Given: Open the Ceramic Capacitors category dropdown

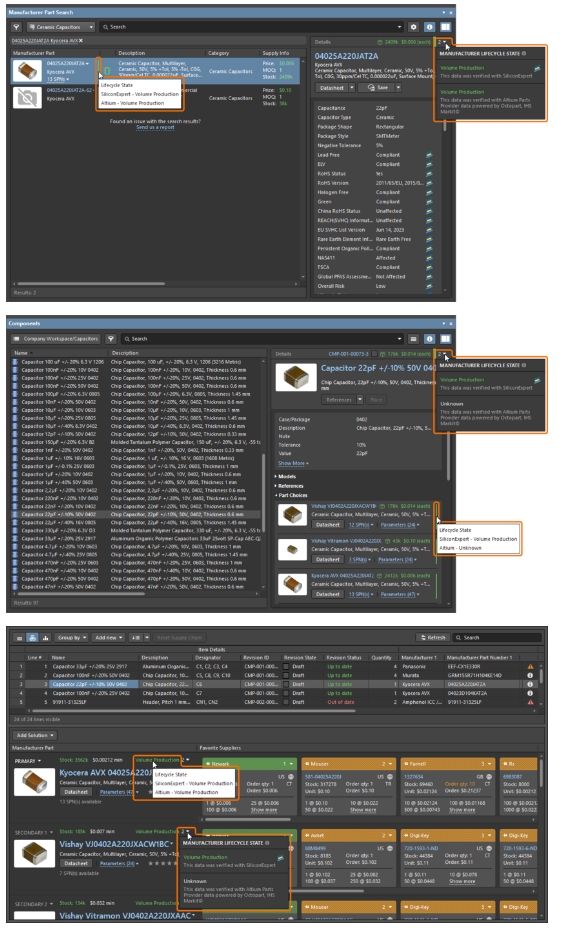Looking at the screenshot, I should (x=61, y=27).
